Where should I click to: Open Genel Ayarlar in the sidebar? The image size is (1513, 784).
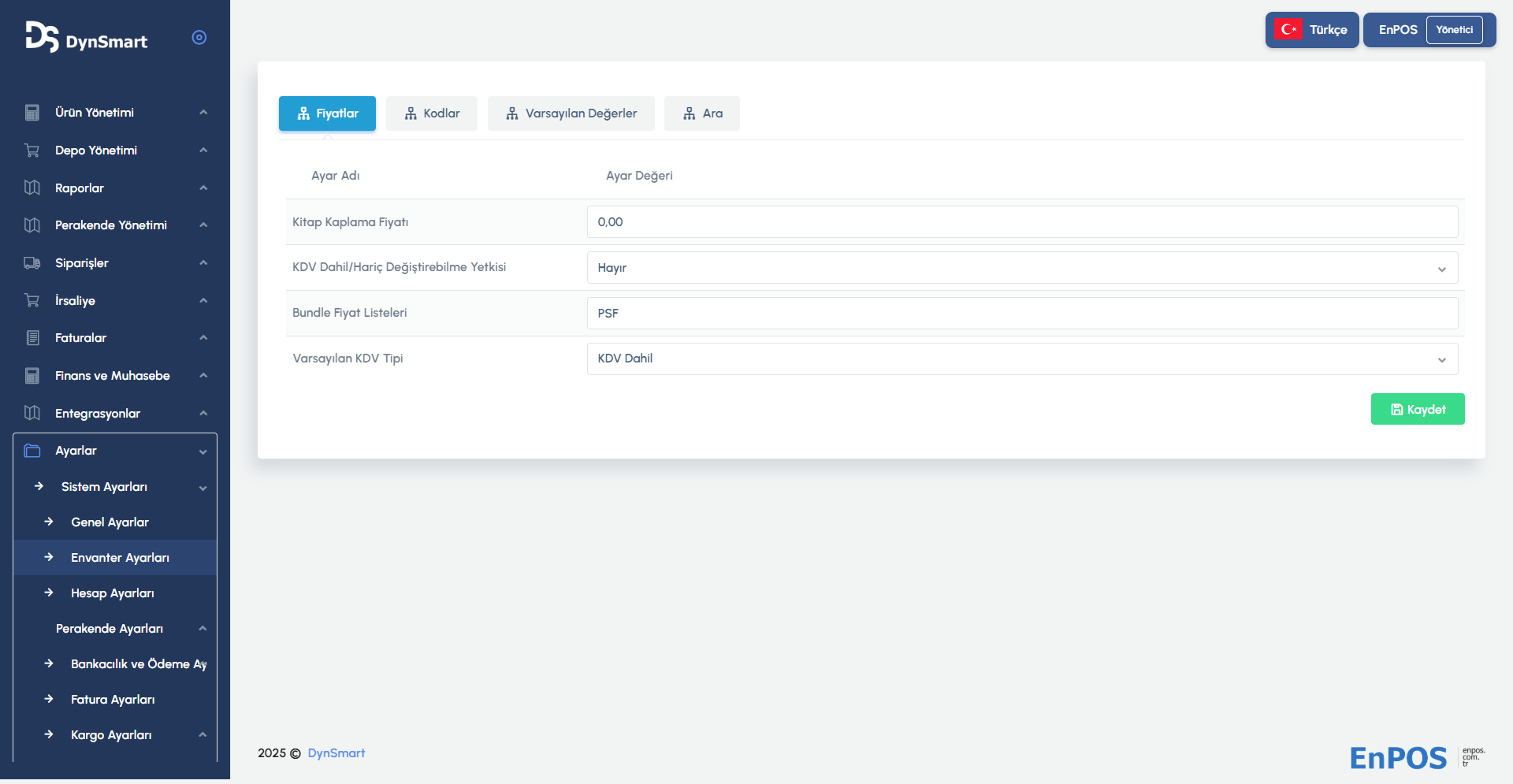coord(110,522)
